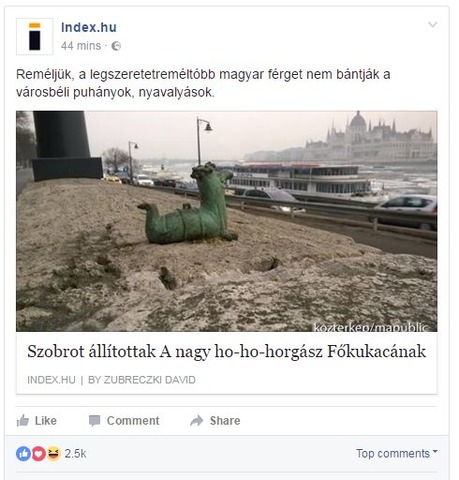The image size is (459, 480).
Task: Click the INDEX.HU source label
Action: tap(51, 380)
